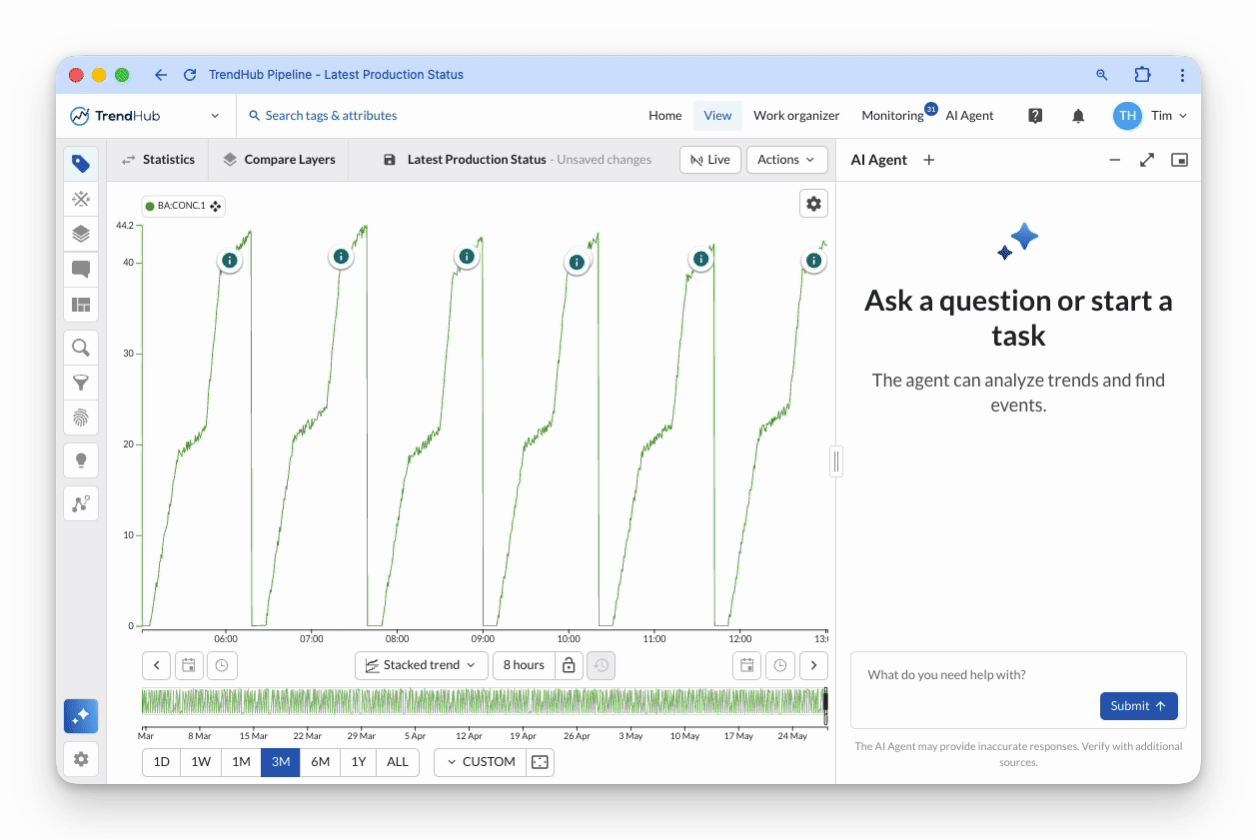Open the chevron next to TrendHub logo

coord(215,116)
